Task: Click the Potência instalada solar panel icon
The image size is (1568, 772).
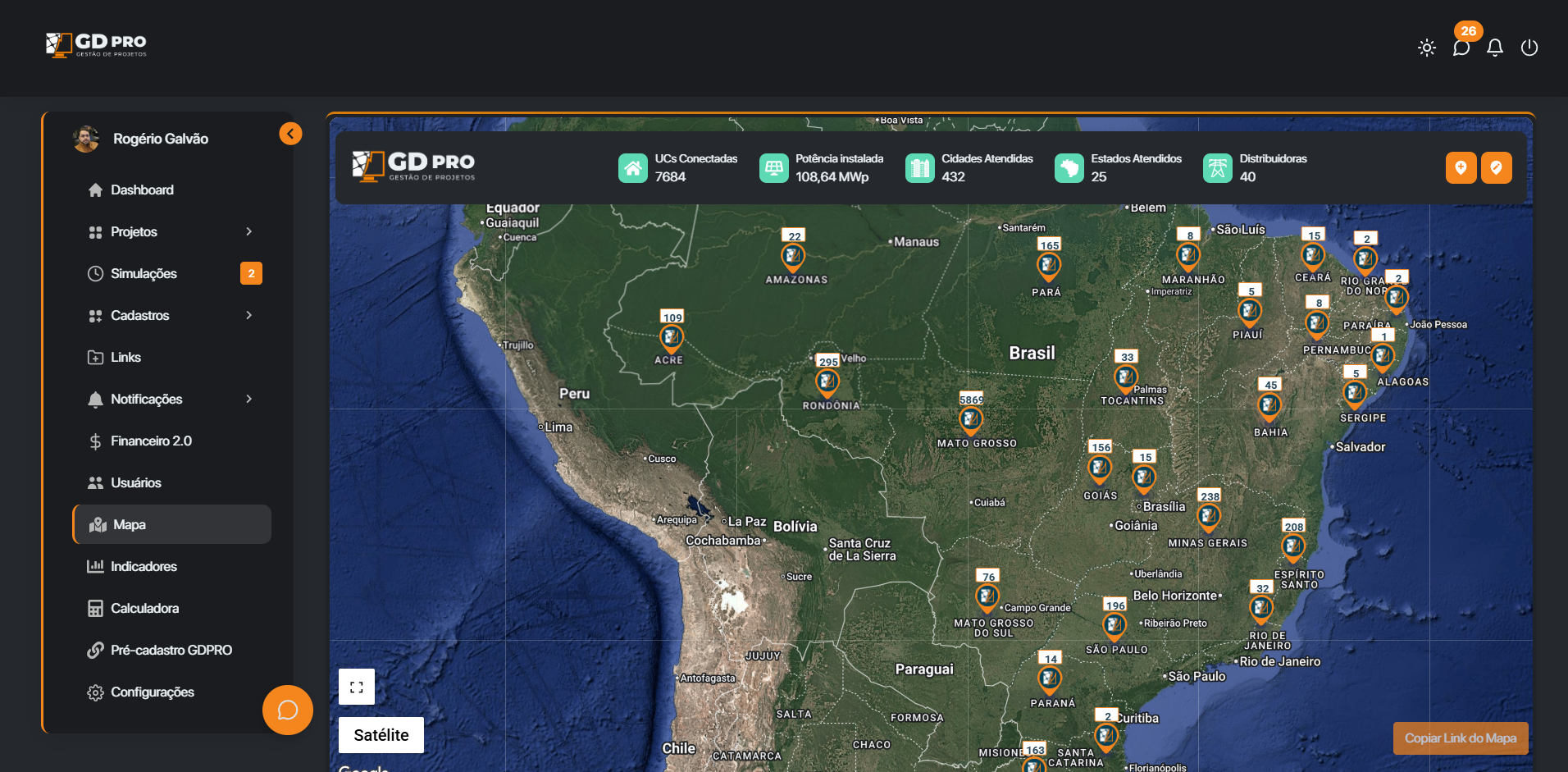Action: point(774,168)
